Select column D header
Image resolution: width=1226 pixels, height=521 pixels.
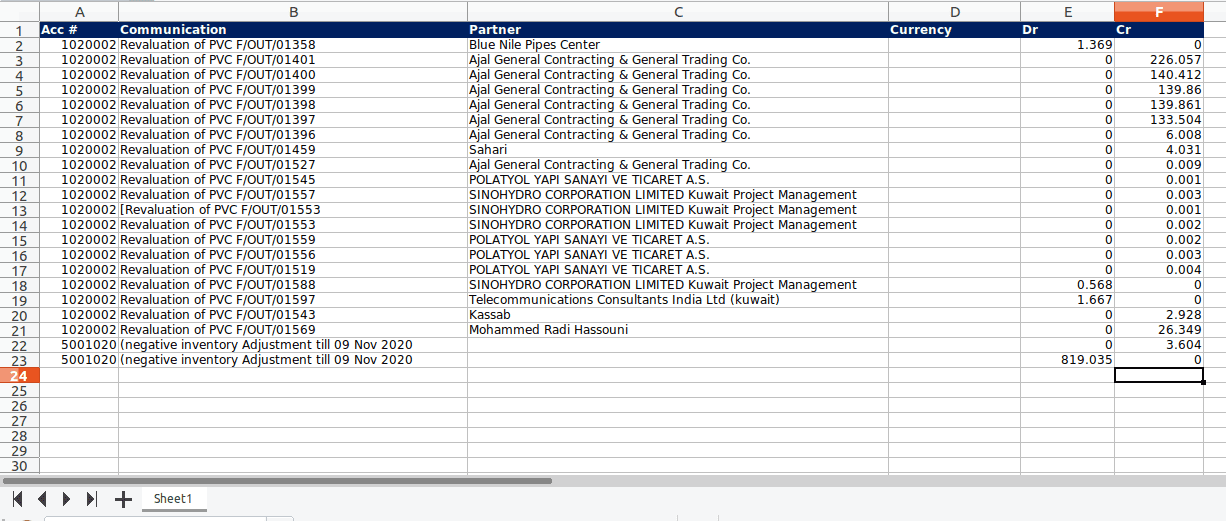coord(954,11)
